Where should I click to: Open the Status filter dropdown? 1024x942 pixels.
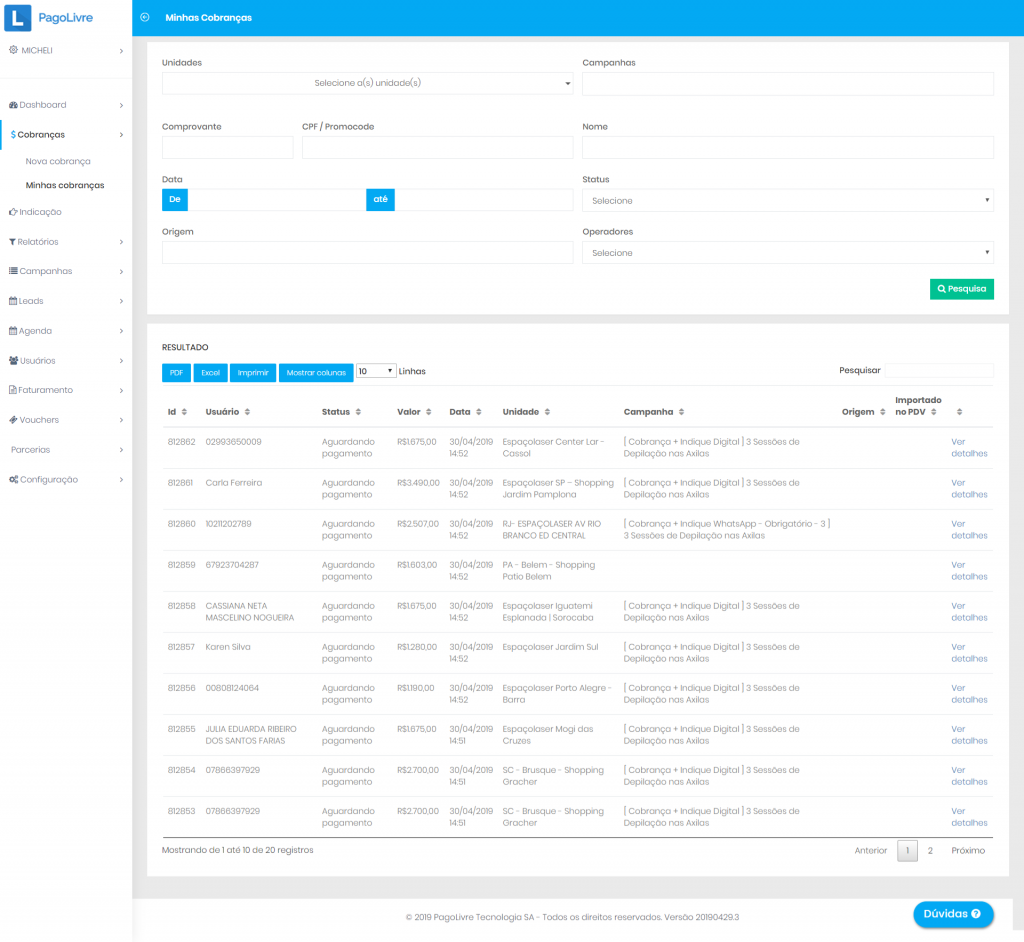(x=787, y=201)
